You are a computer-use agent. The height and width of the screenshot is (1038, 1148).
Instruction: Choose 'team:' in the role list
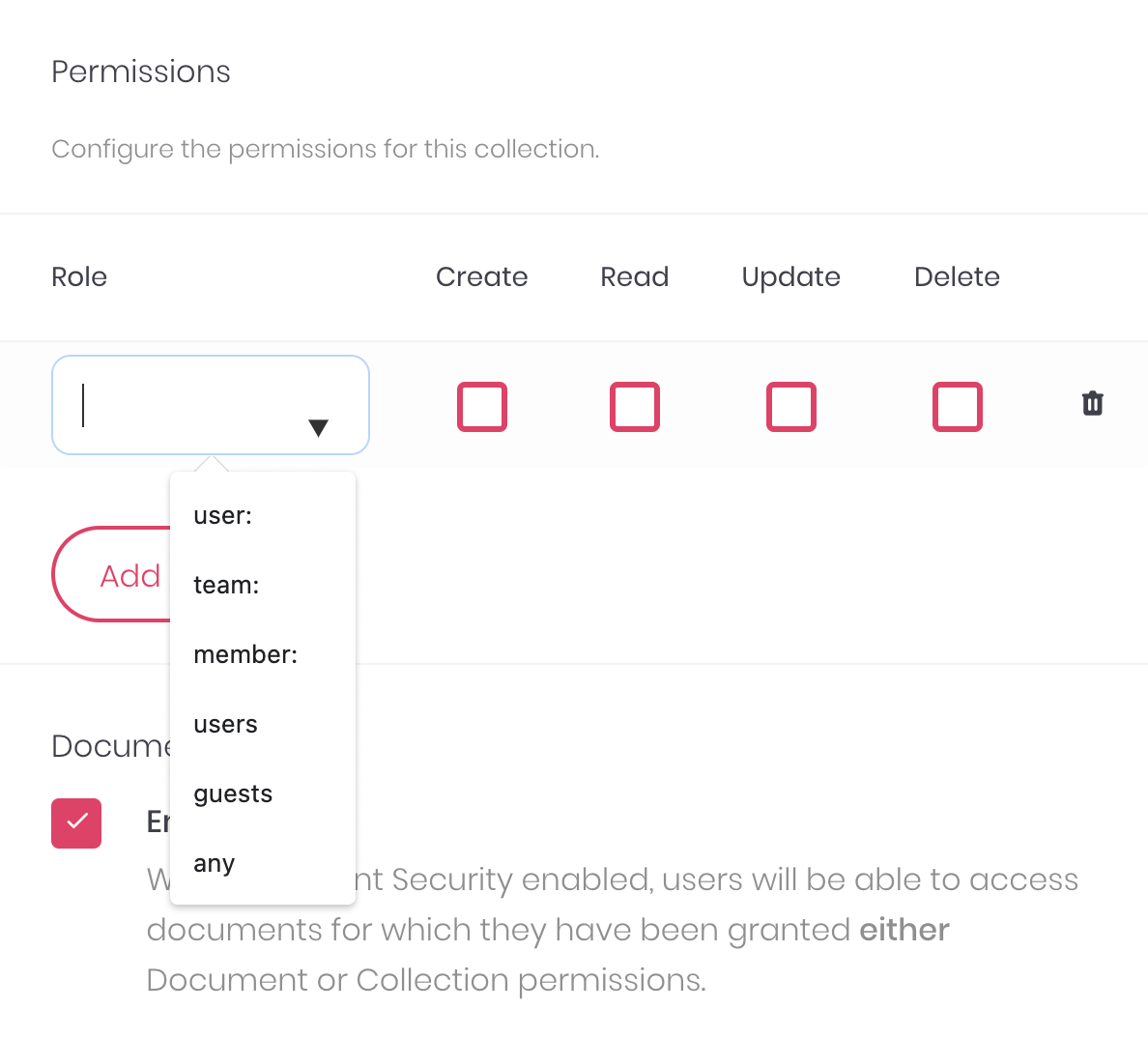[225, 585]
